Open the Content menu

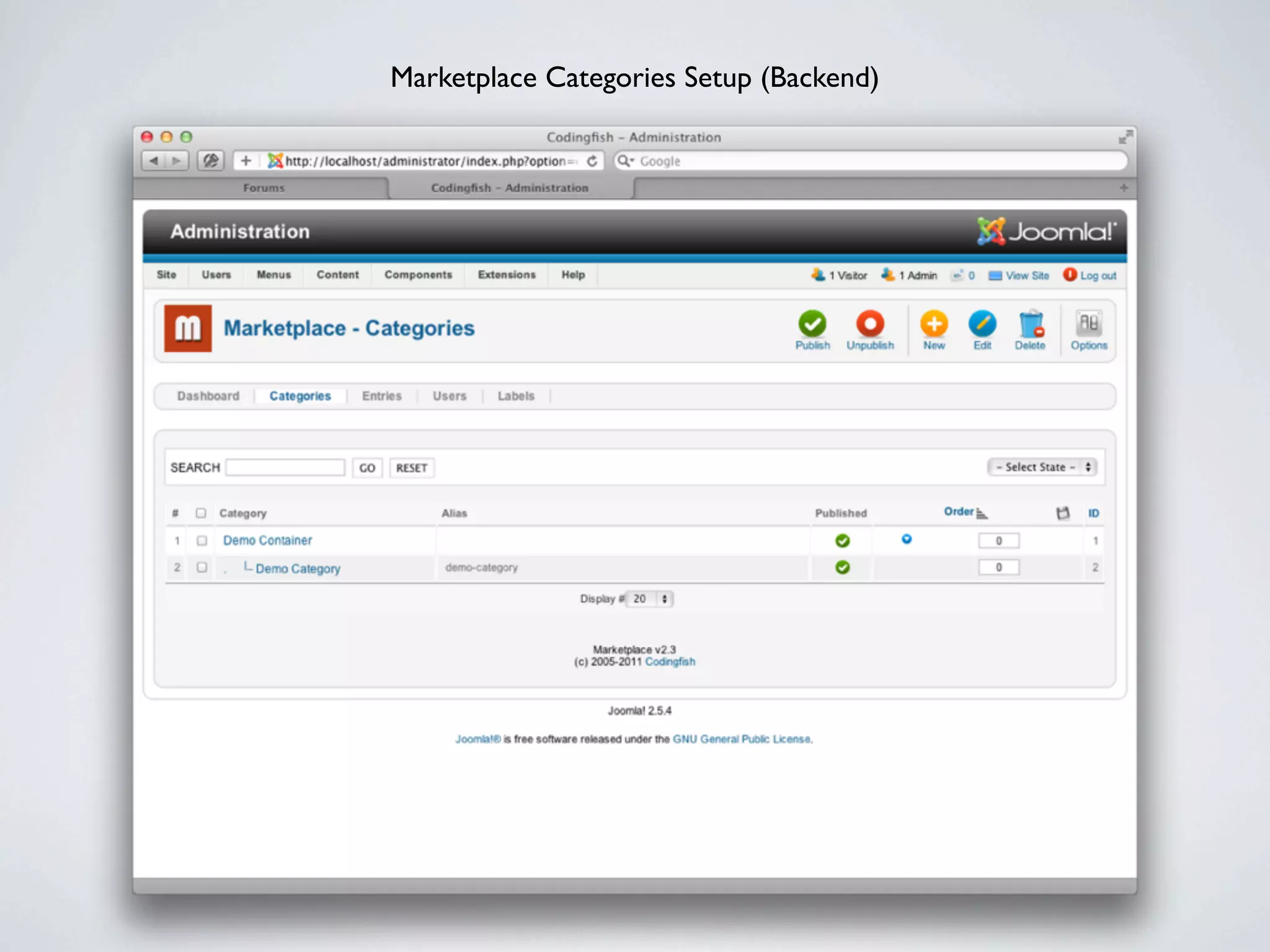pos(337,275)
